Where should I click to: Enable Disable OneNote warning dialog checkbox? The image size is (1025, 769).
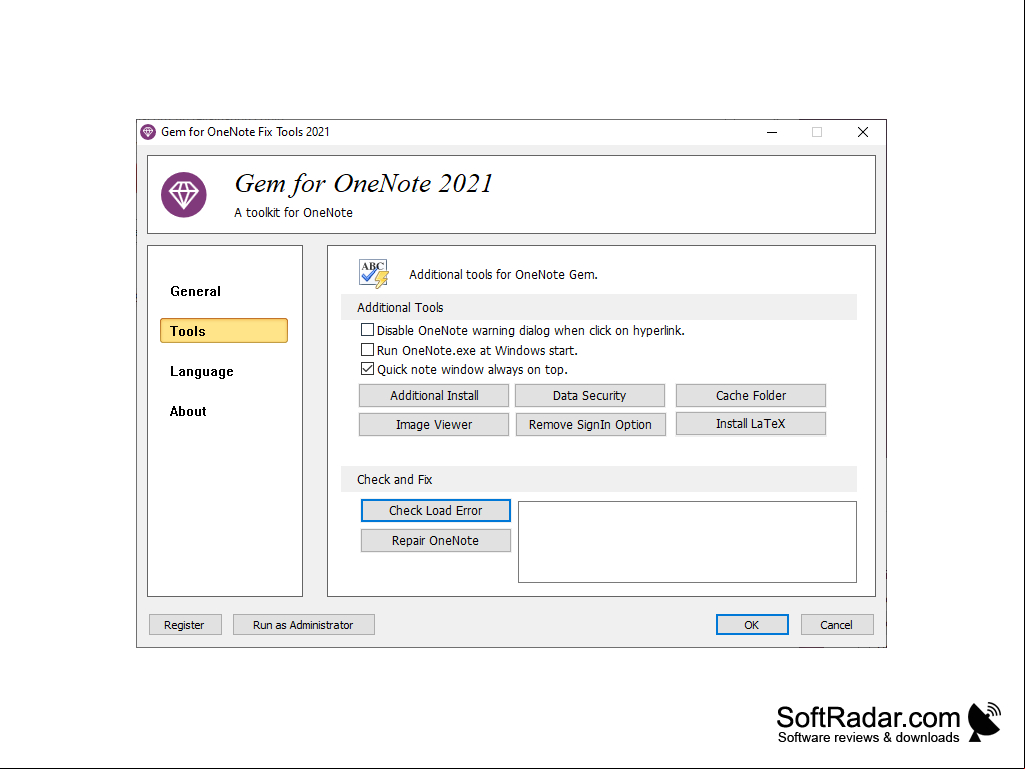point(367,330)
